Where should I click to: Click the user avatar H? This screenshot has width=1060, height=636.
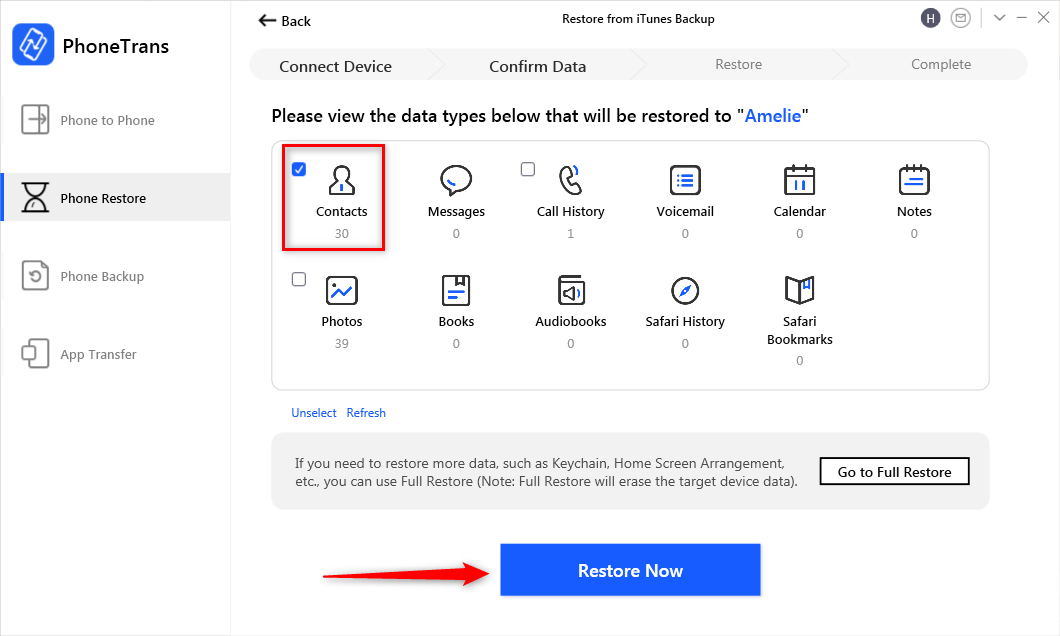point(931,18)
